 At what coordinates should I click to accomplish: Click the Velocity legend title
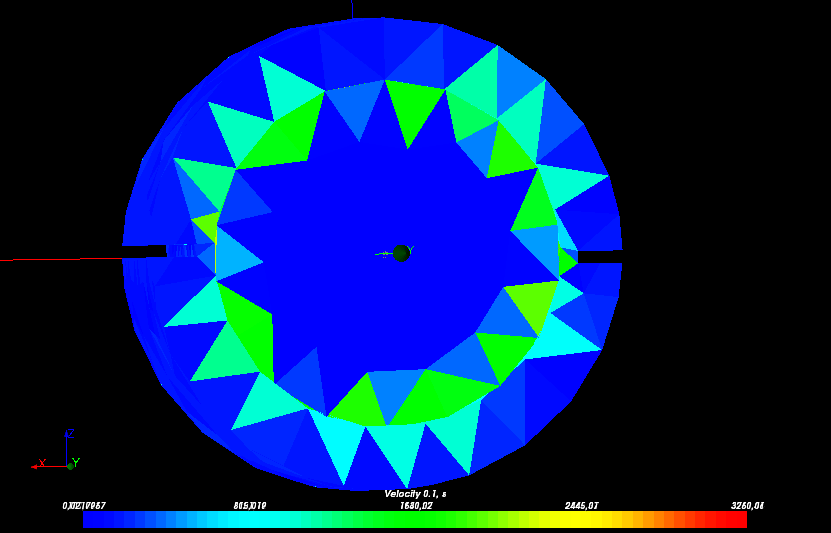click(415, 494)
